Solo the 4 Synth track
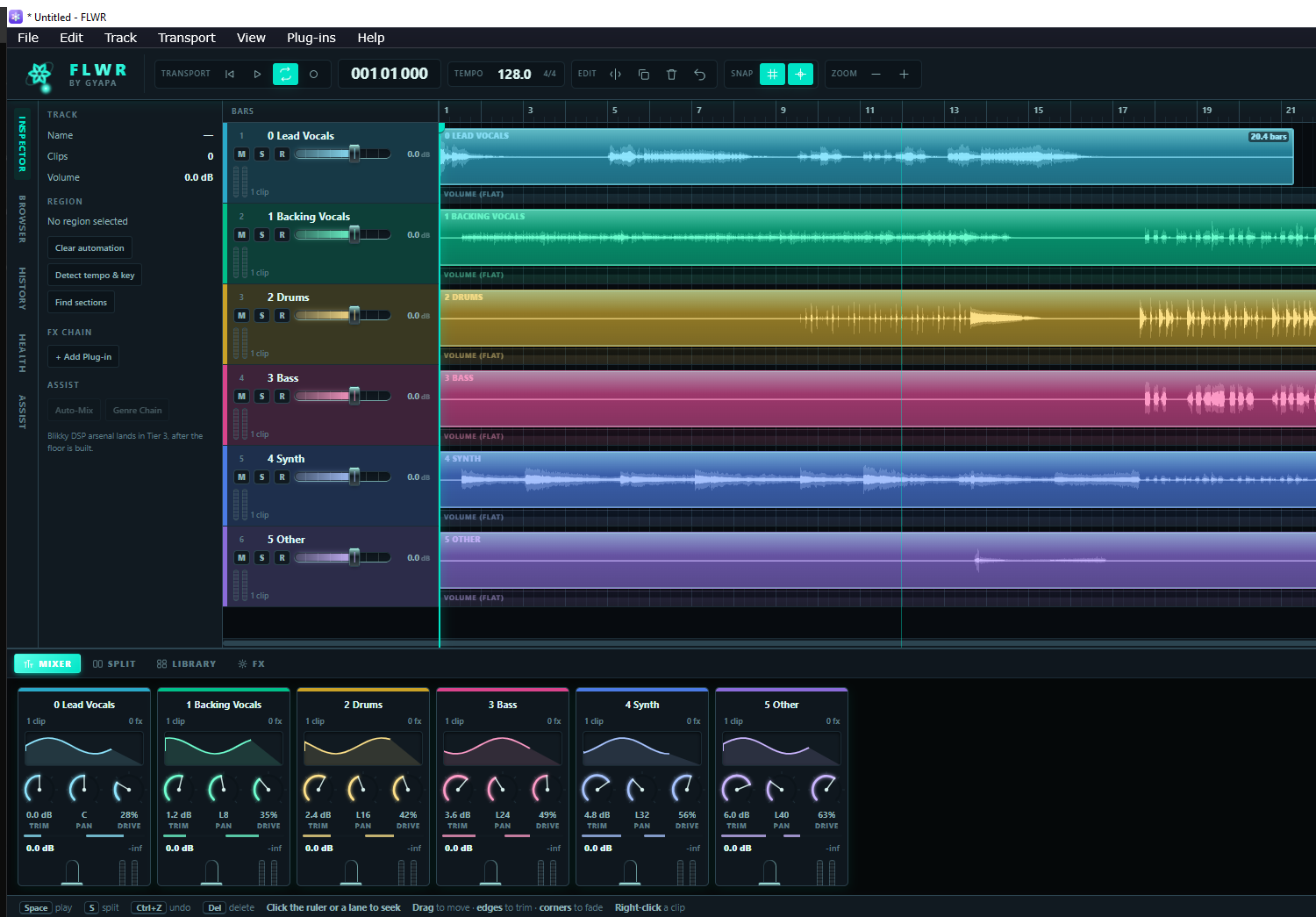 coord(261,477)
